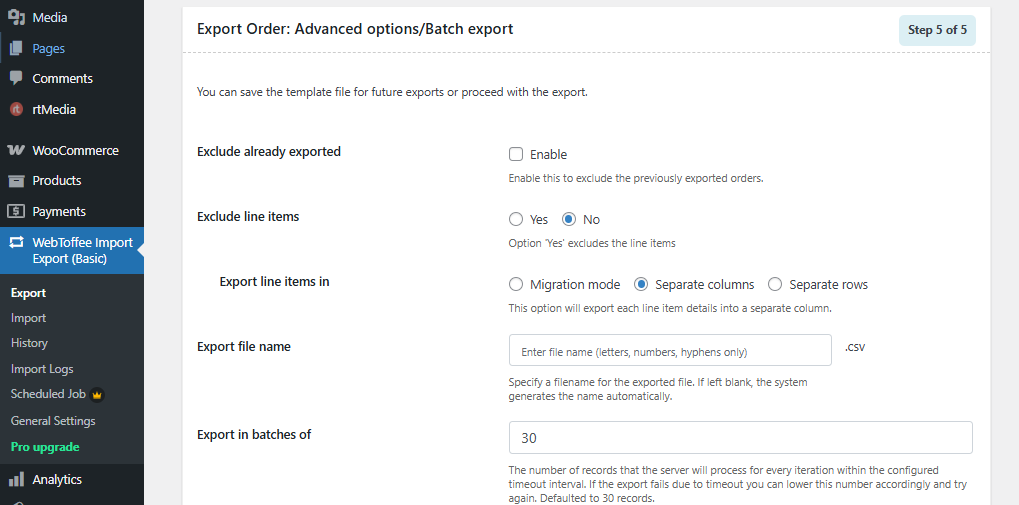Image resolution: width=1019 pixels, height=505 pixels.
Task: Select No for Exclude line items
Action: tap(569, 219)
